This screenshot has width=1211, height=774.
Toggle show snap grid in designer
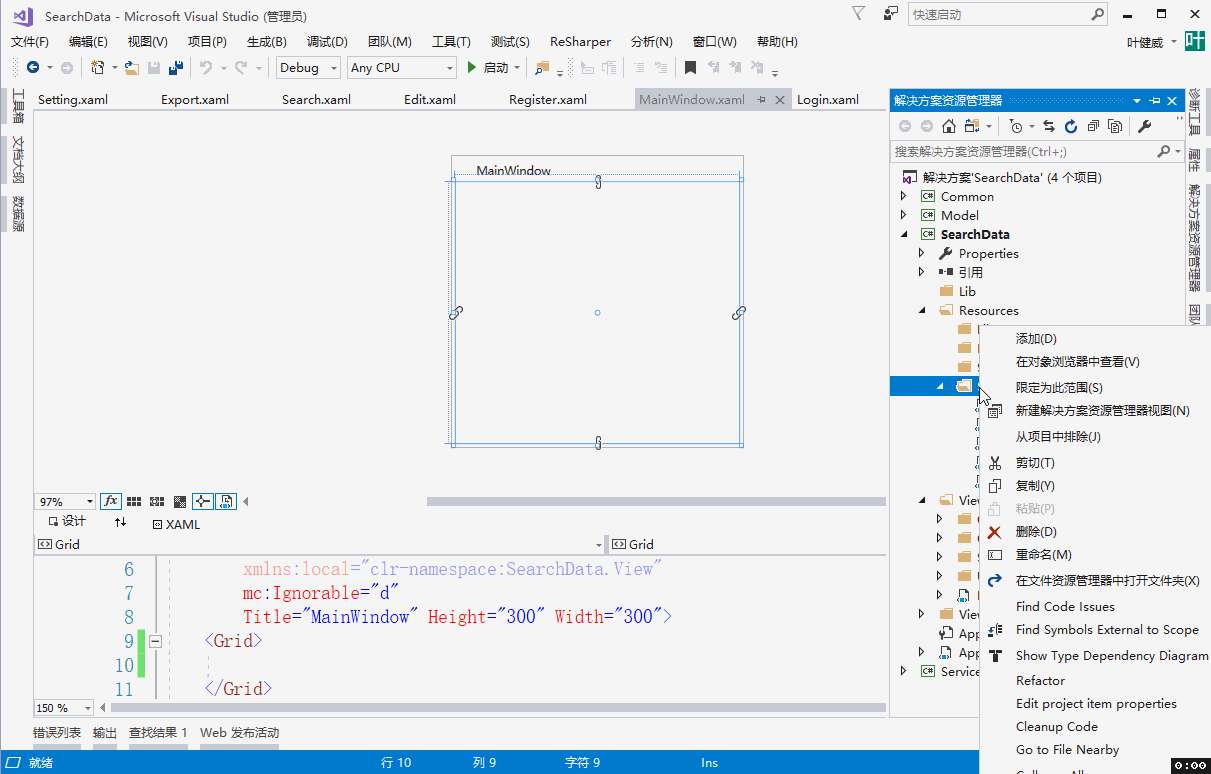(x=134, y=501)
